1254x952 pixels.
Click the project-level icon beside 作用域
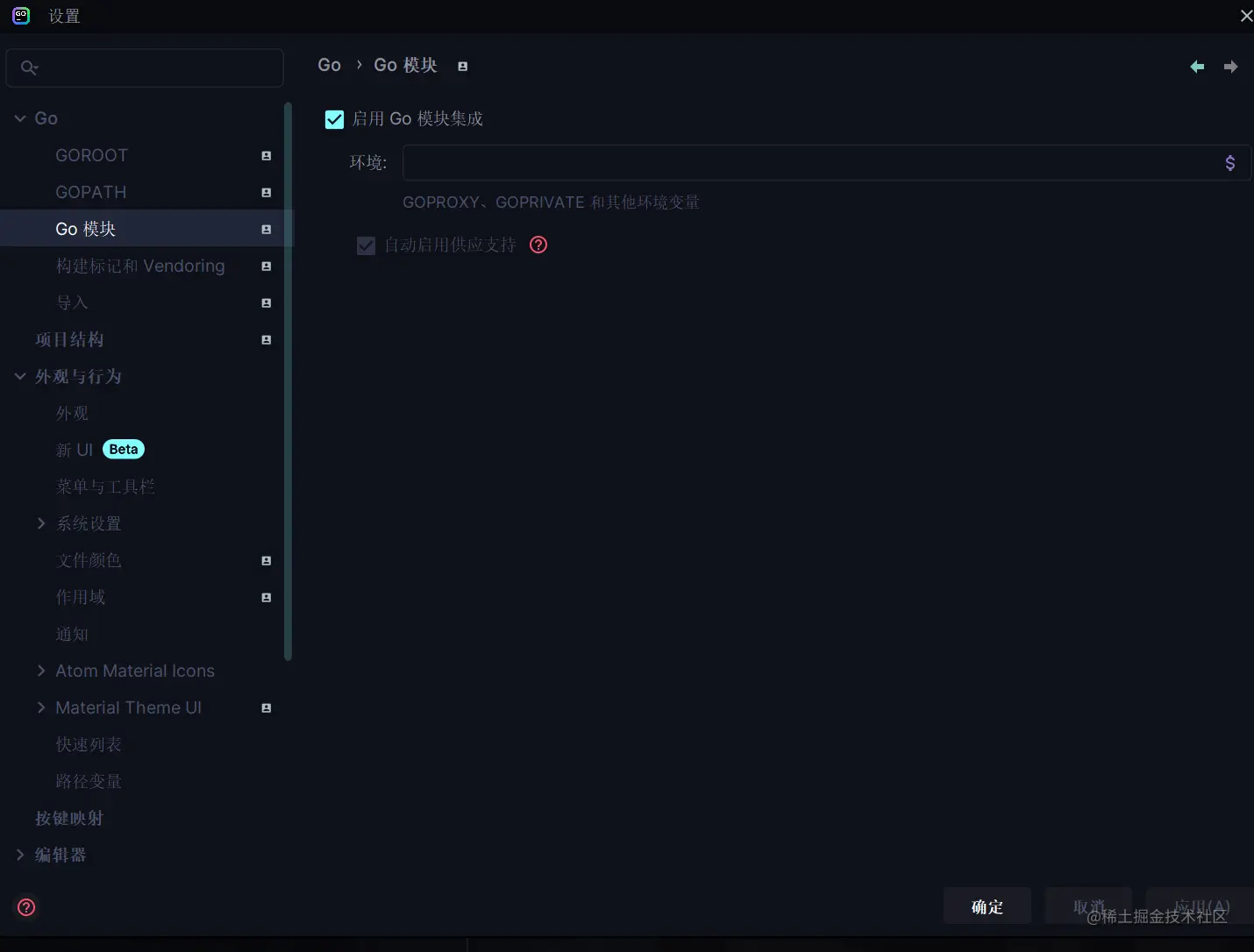click(266, 597)
